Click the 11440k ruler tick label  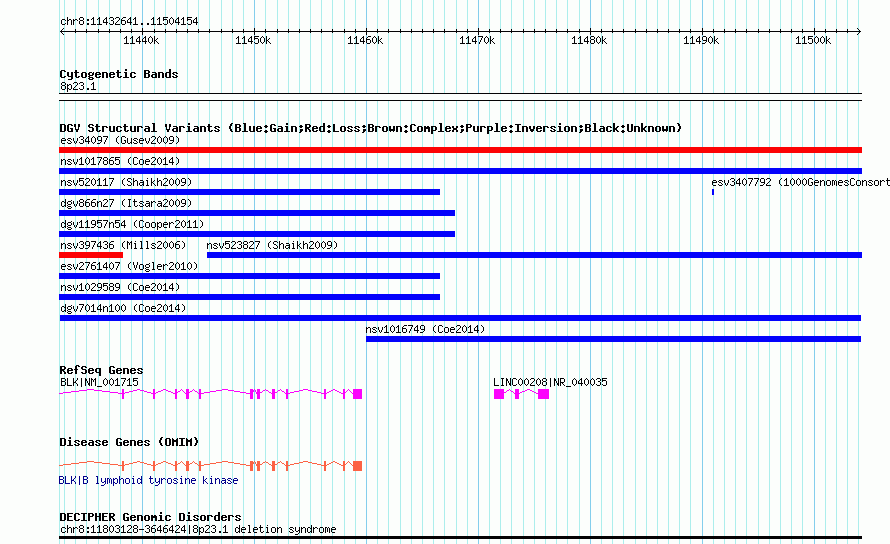[x=141, y=40]
